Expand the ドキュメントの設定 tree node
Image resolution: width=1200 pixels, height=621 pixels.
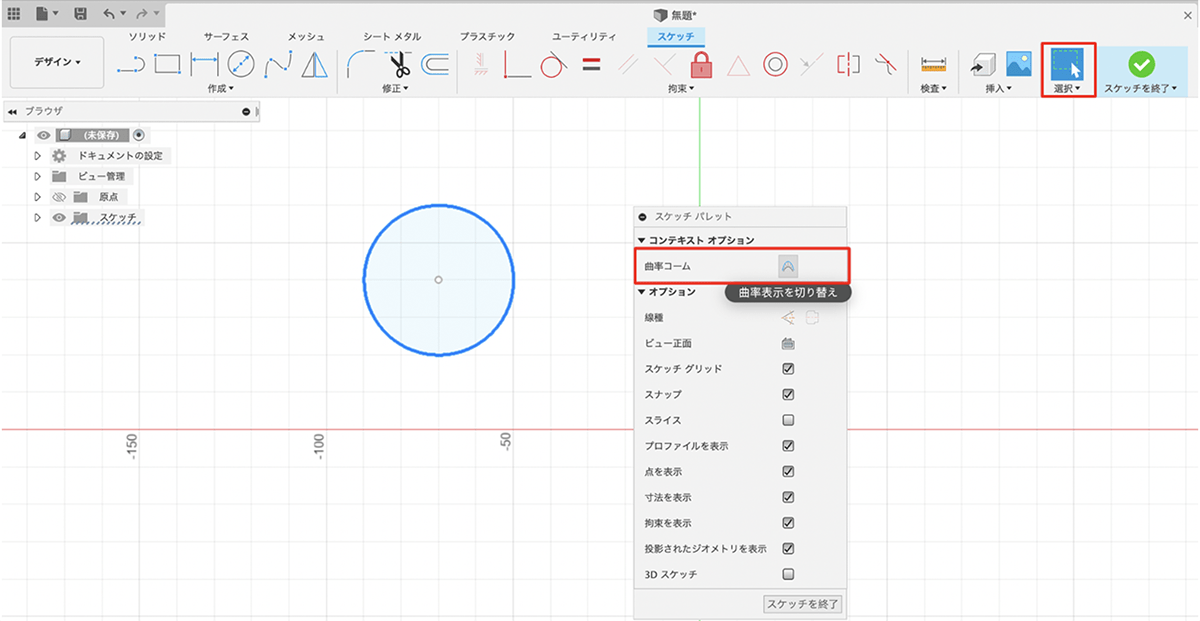pos(37,156)
